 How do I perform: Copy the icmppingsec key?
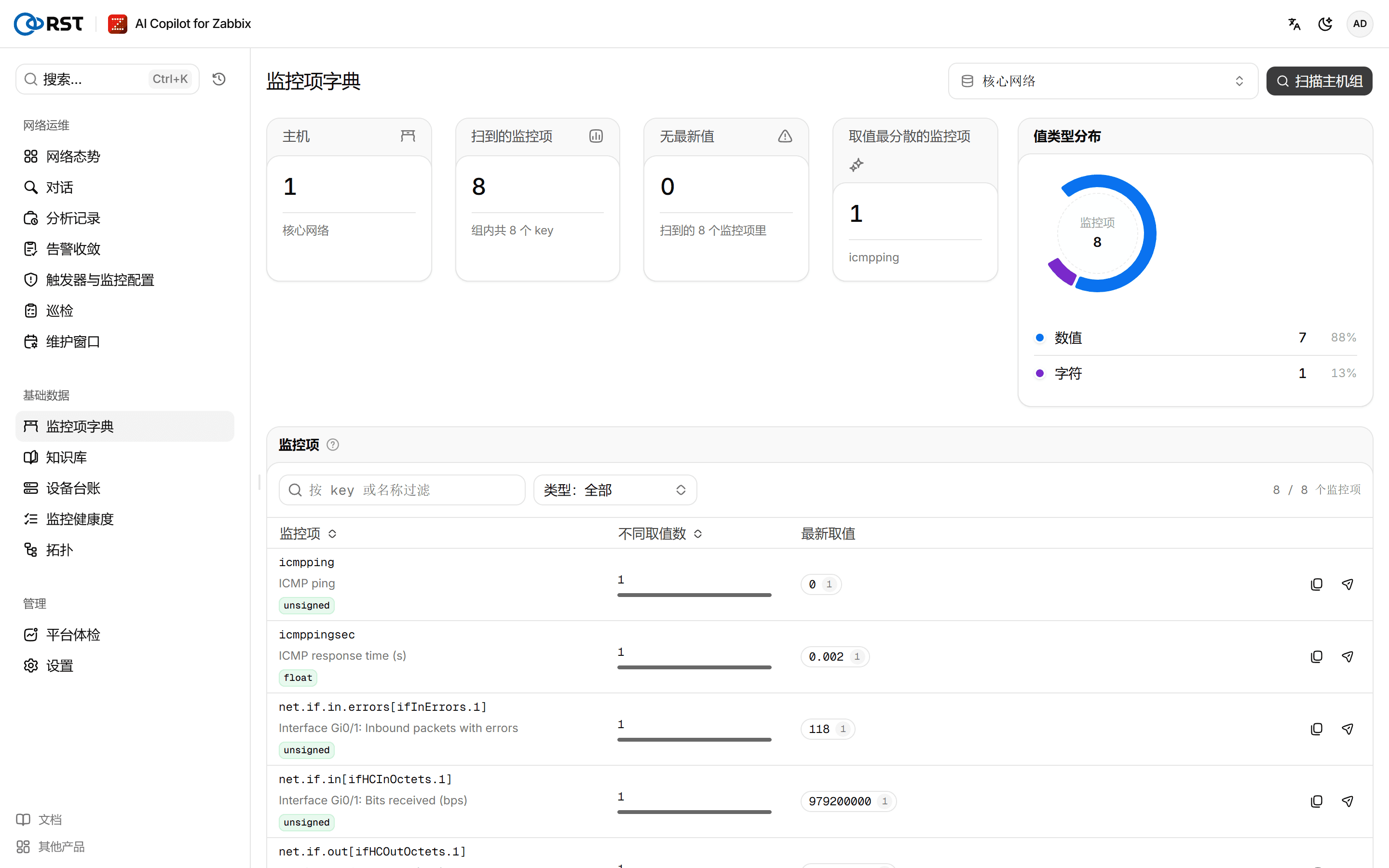pos(1317,657)
